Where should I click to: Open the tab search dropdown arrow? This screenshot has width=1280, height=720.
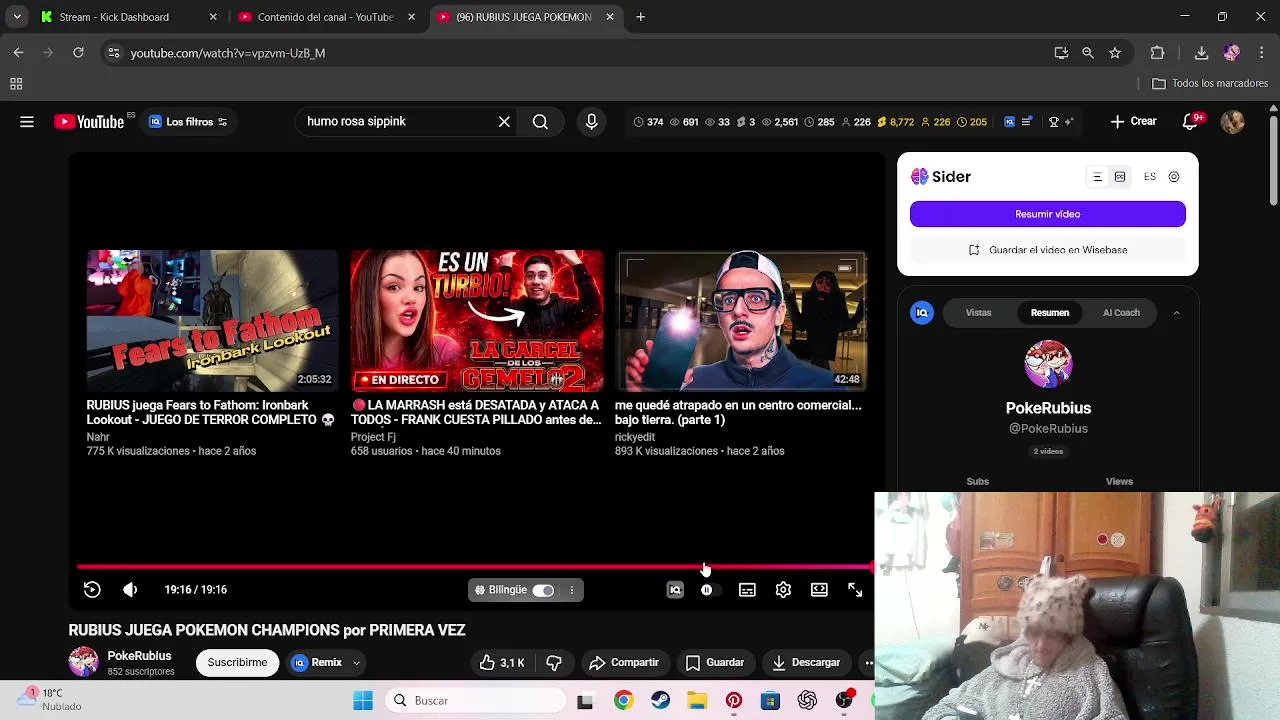(x=17, y=17)
